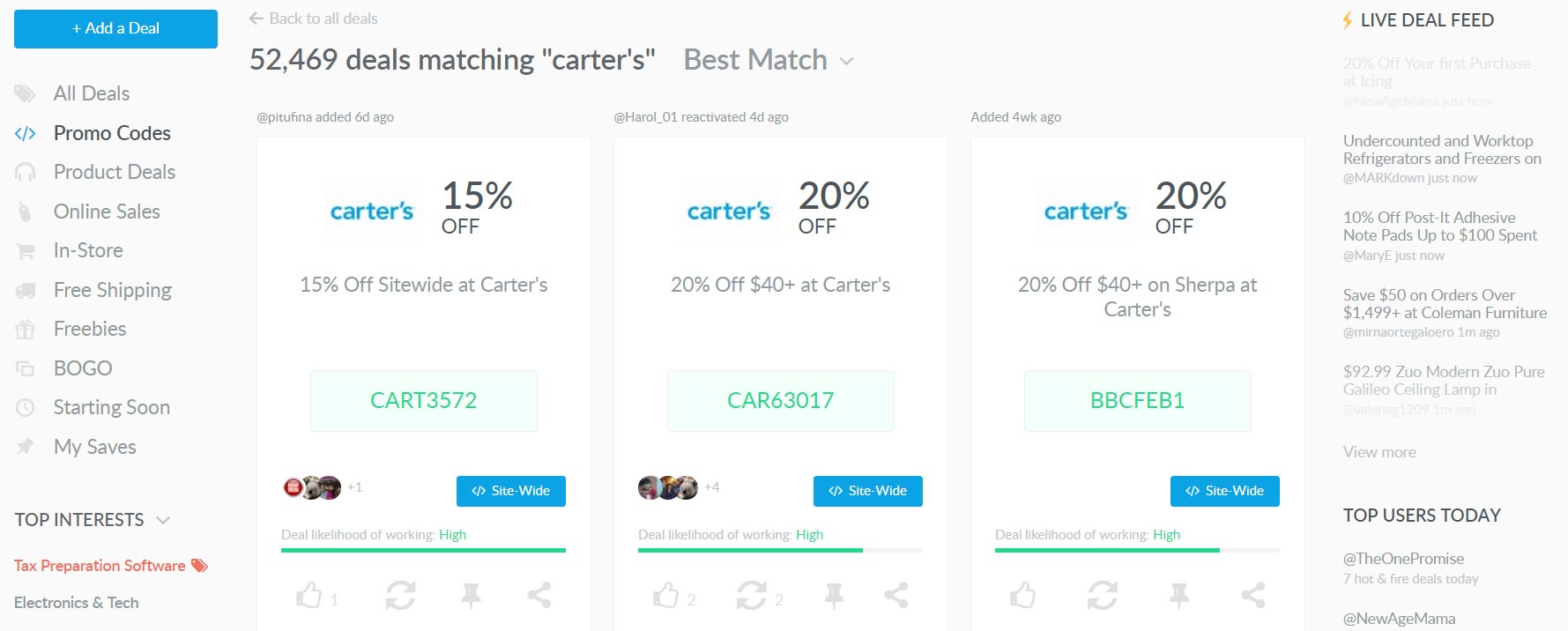1568x631 pixels.
Task: Click the share icon on the BBCFEB1 deal
Action: click(x=1252, y=596)
